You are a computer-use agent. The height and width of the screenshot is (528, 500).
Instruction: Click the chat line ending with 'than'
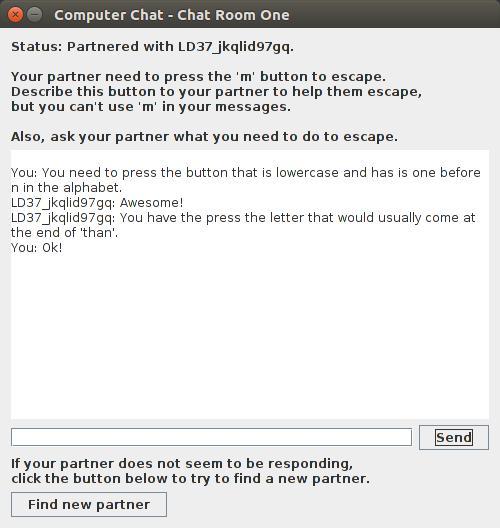65,233
